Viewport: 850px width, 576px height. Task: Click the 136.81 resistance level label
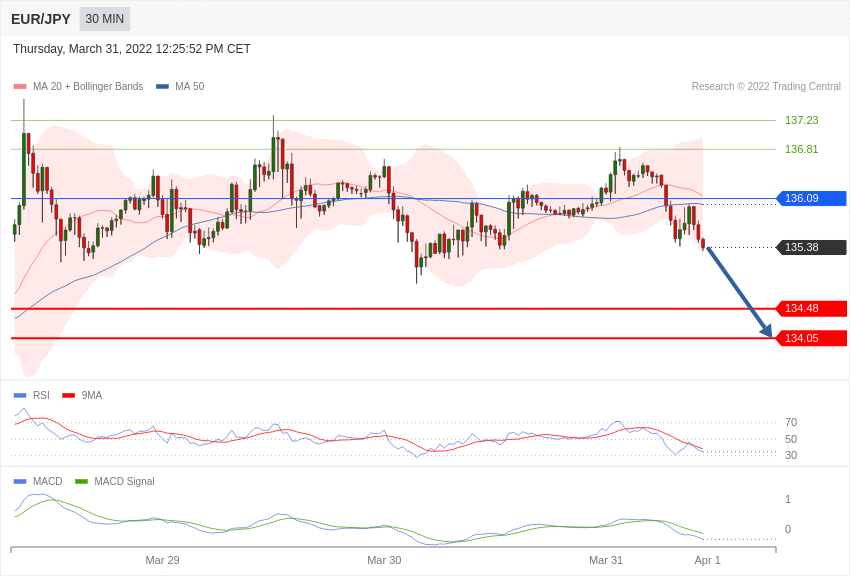[802, 149]
